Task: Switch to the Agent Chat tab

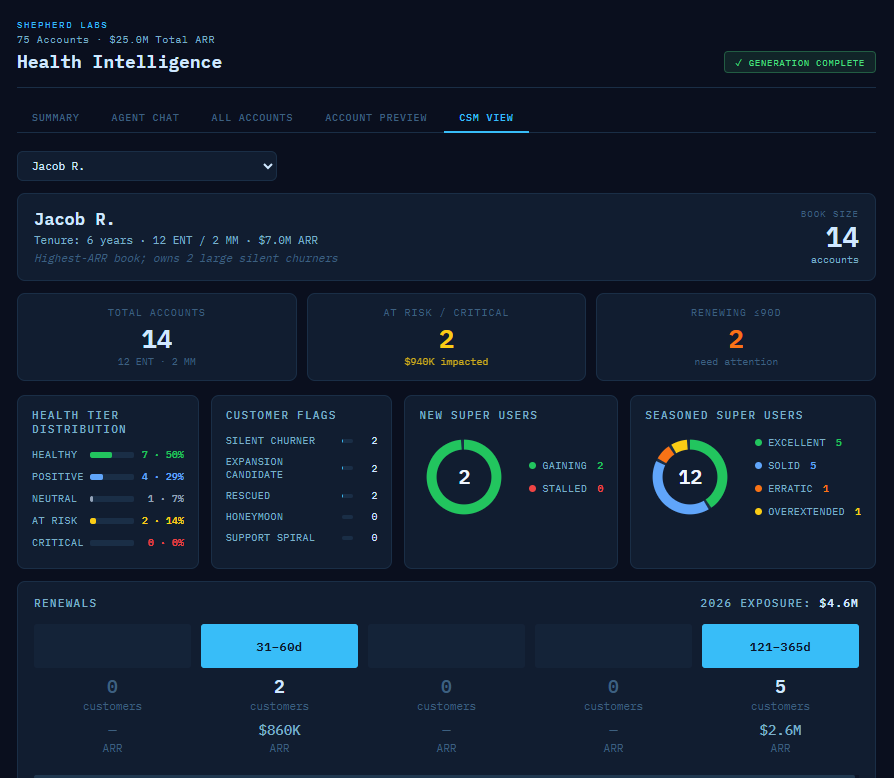Action: (145, 117)
